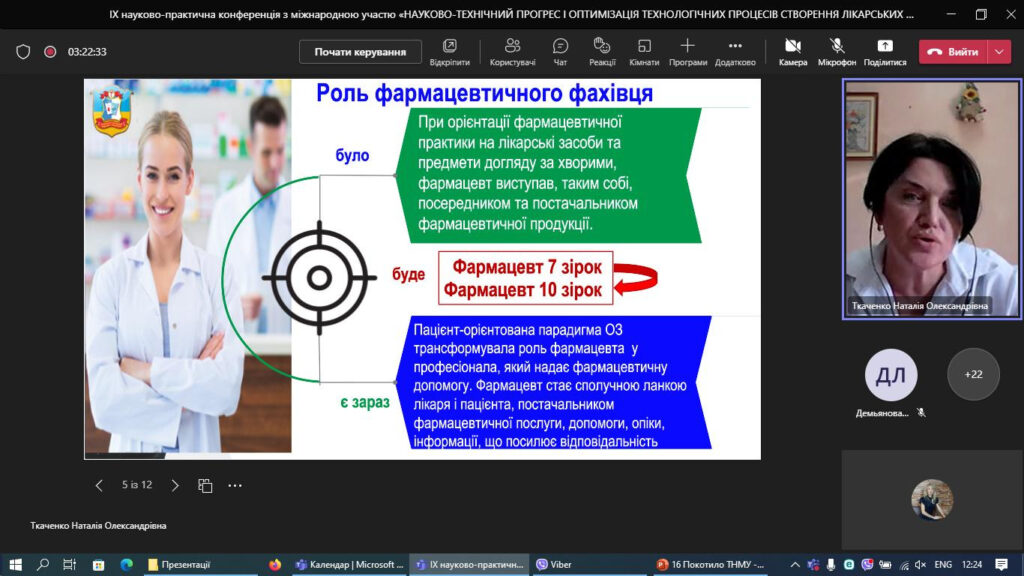Add Apps via Програми plus icon
This screenshot has width=1024, height=576.
[687, 51]
